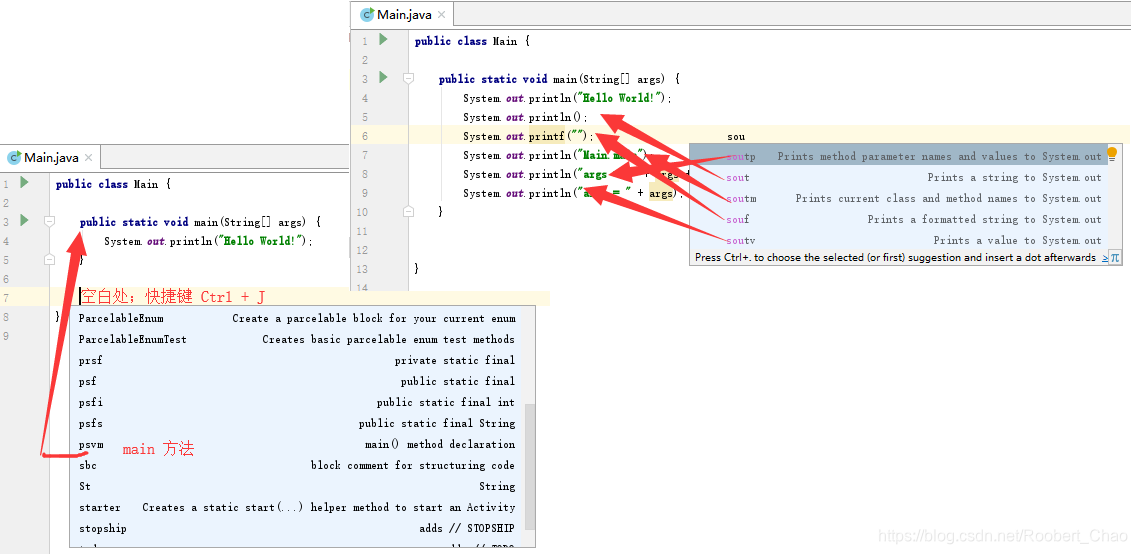
Task: Toggle the pi sort button in completion popup
Action: 1115,257
